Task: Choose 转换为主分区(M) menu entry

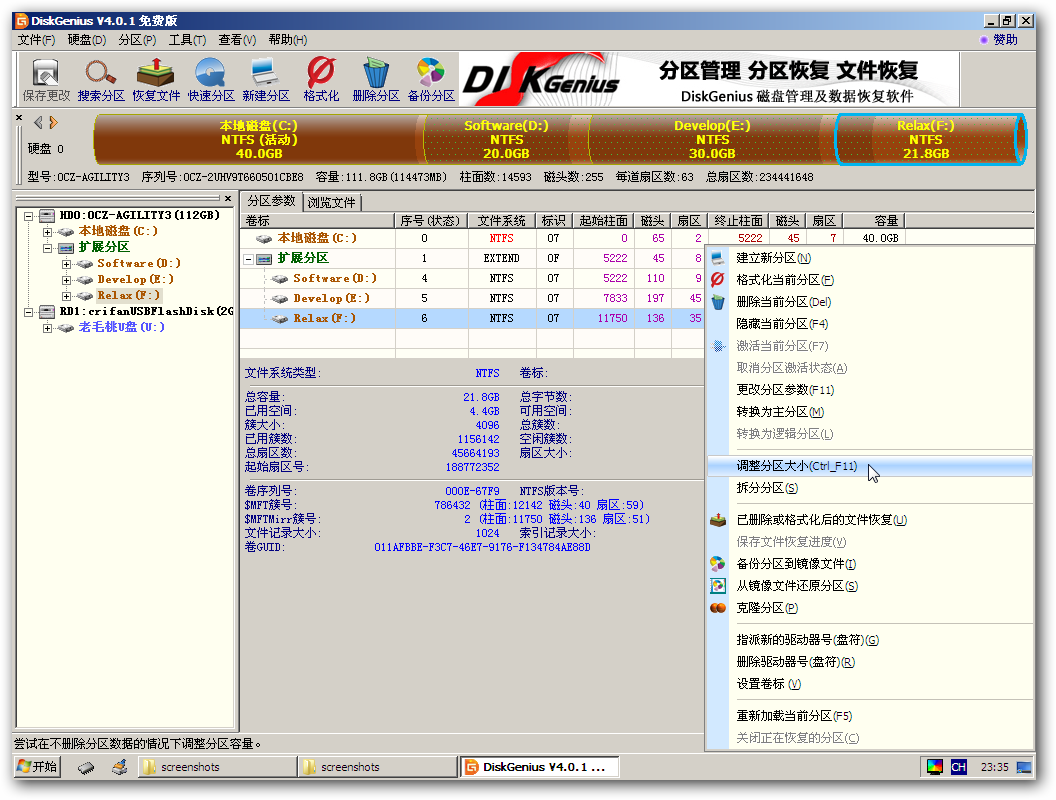Action: click(869, 412)
